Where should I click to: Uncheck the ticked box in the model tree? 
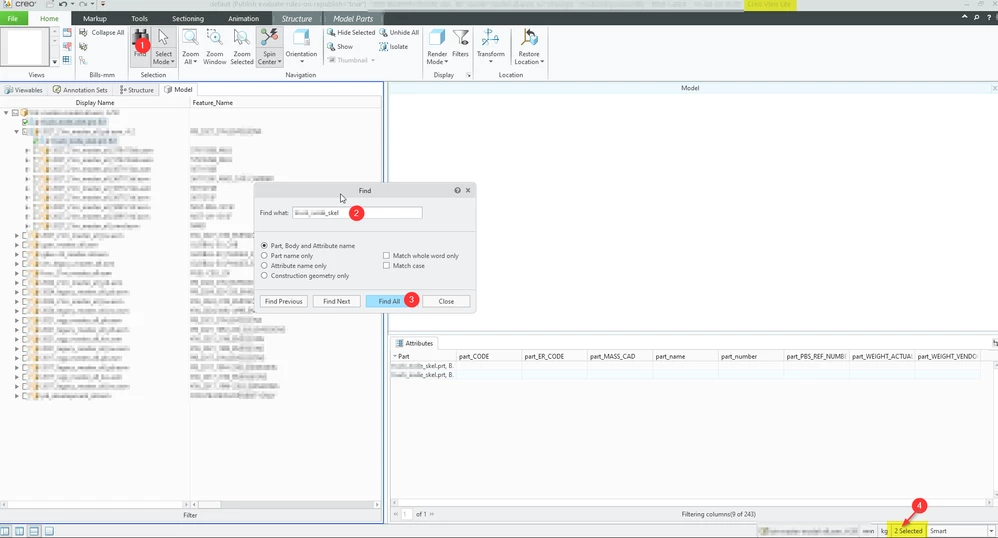(25, 122)
